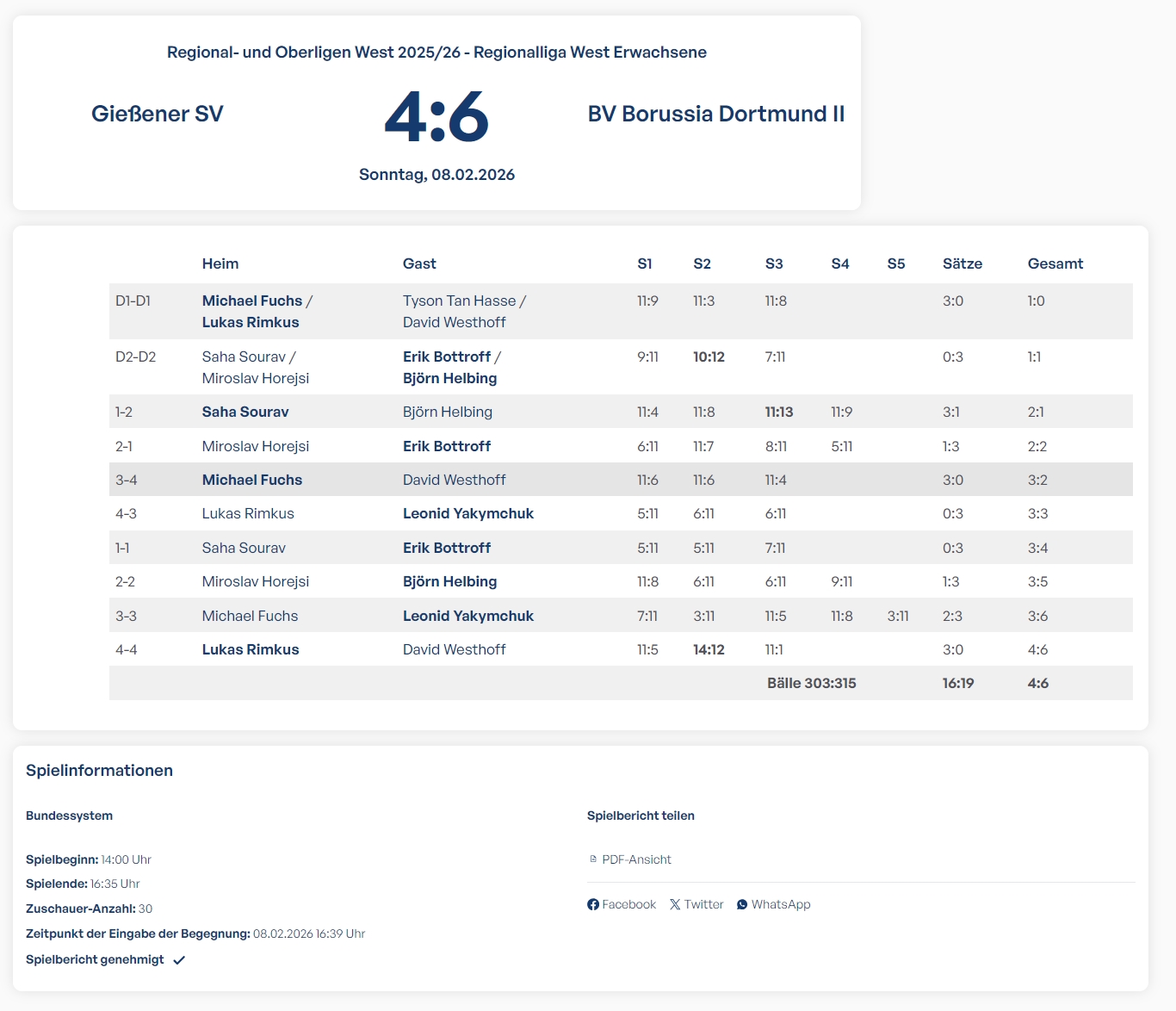Image resolution: width=1176 pixels, height=1011 pixels.
Task: Click the PDF document icon
Action: click(593, 859)
